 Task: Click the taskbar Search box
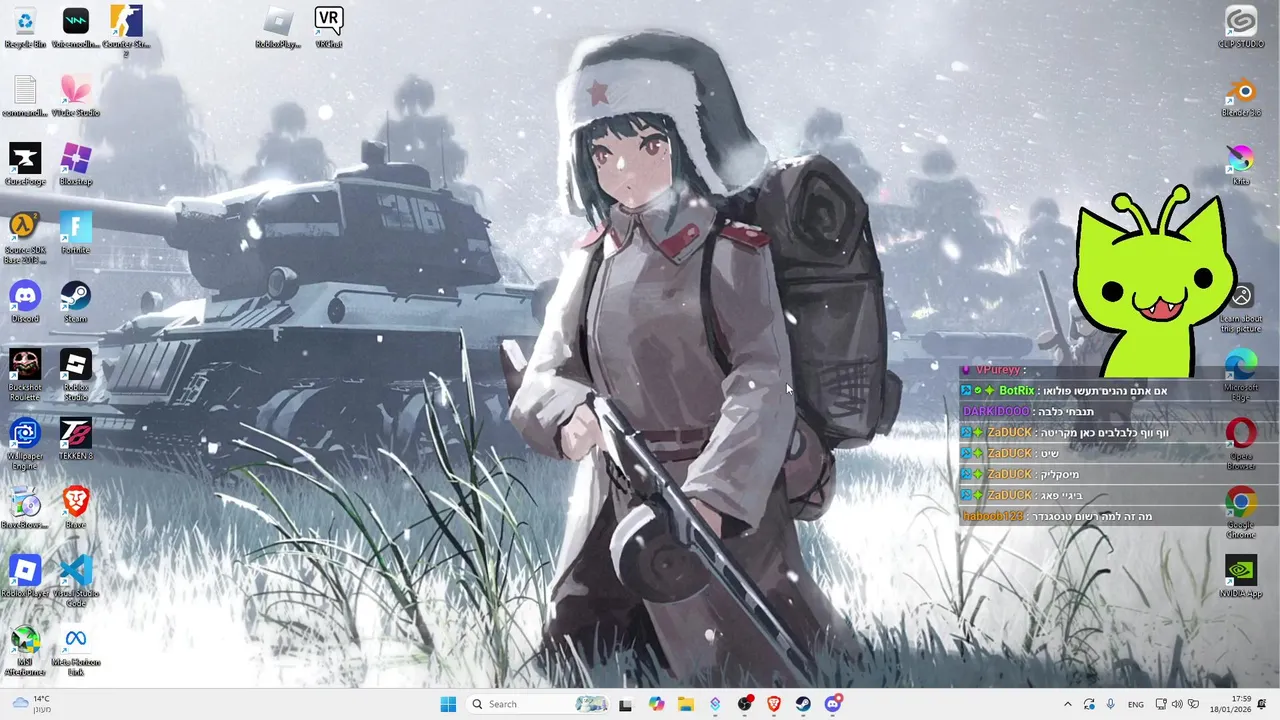(538, 704)
